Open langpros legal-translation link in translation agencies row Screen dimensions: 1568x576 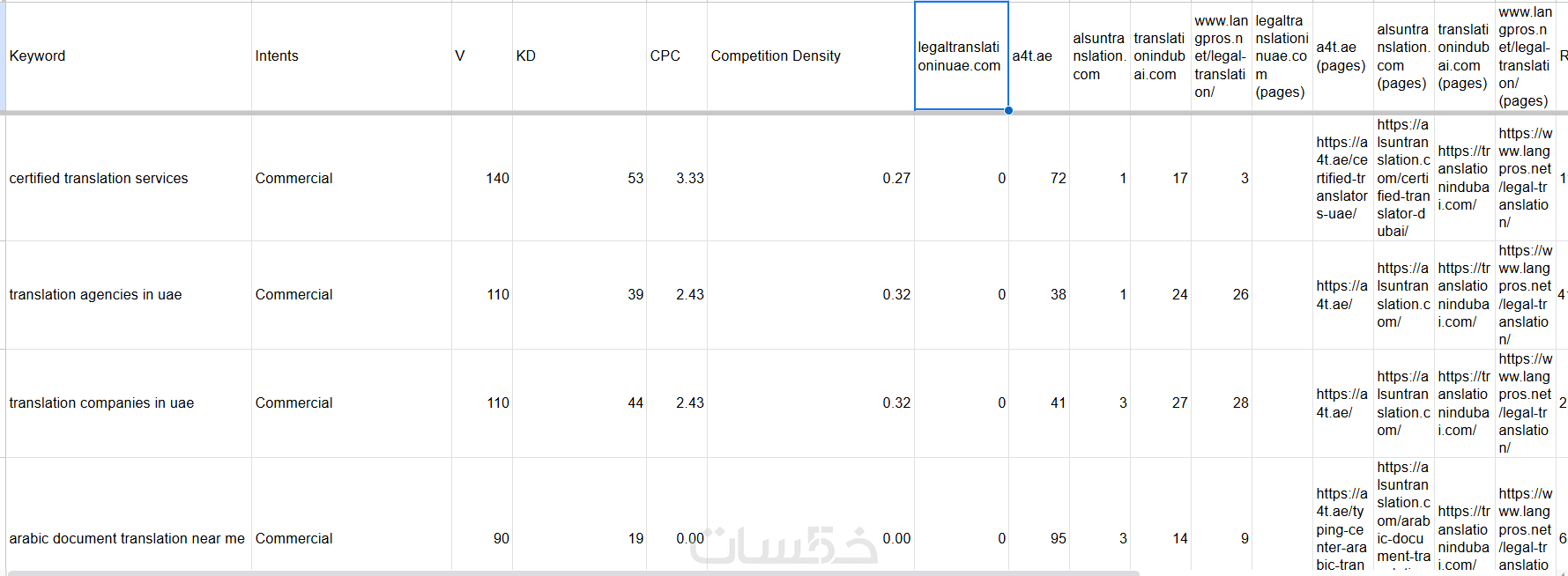point(1525,295)
